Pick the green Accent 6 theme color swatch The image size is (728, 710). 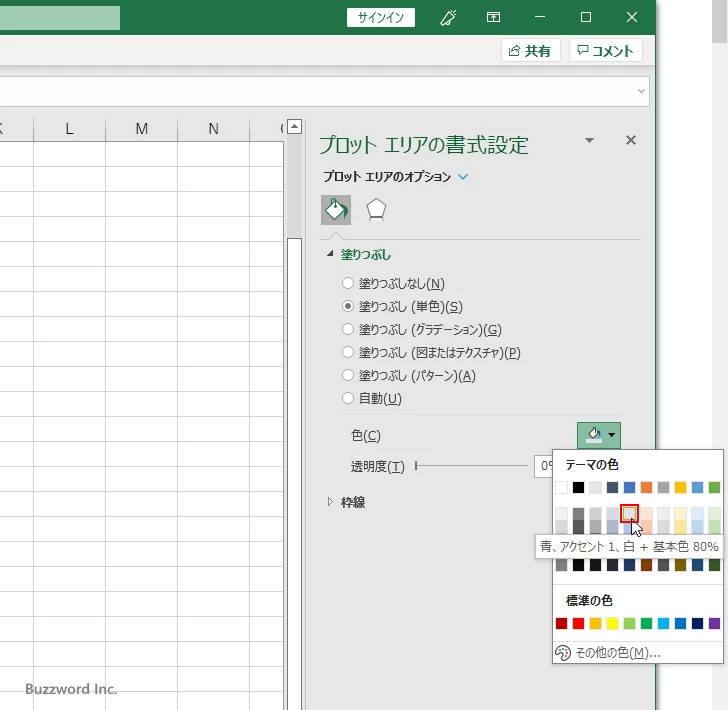(714, 488)
